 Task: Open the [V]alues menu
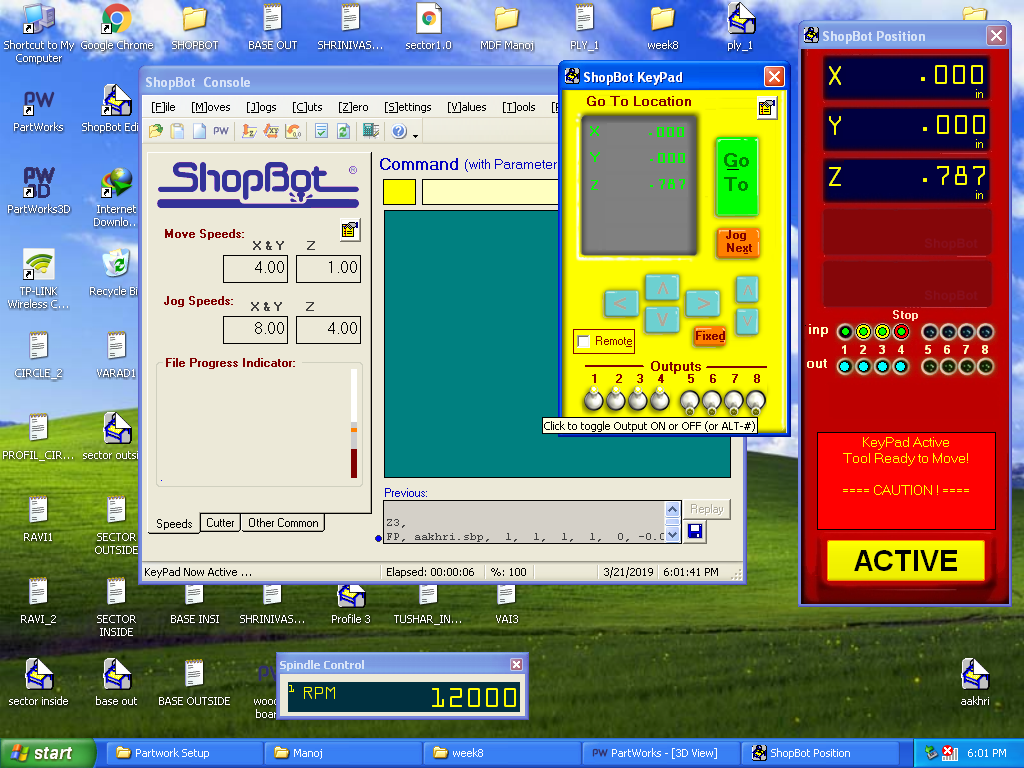point(466,107)
